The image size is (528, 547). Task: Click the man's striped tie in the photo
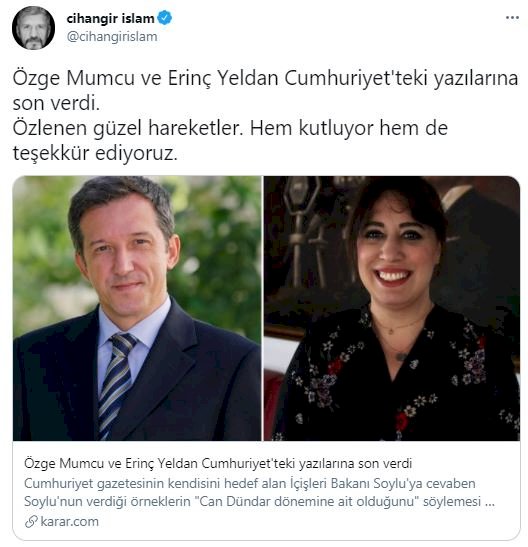pos(117,385)
